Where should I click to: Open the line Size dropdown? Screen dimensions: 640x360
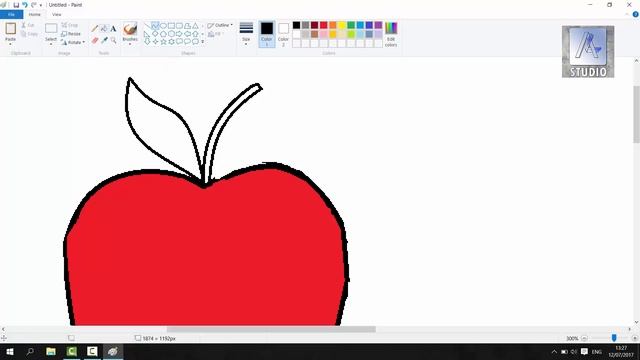(x=246, y=33)
